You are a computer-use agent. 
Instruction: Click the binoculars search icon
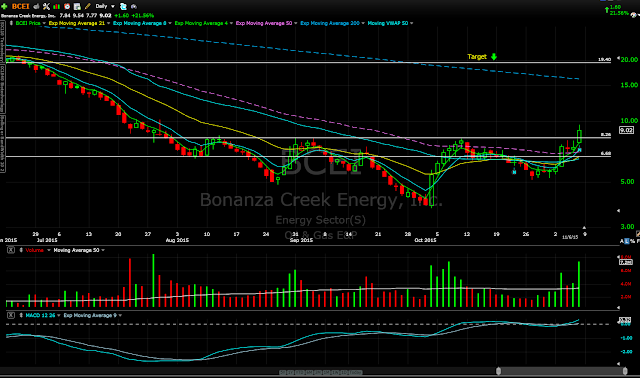pyautogui.click(x=133, y=7)
